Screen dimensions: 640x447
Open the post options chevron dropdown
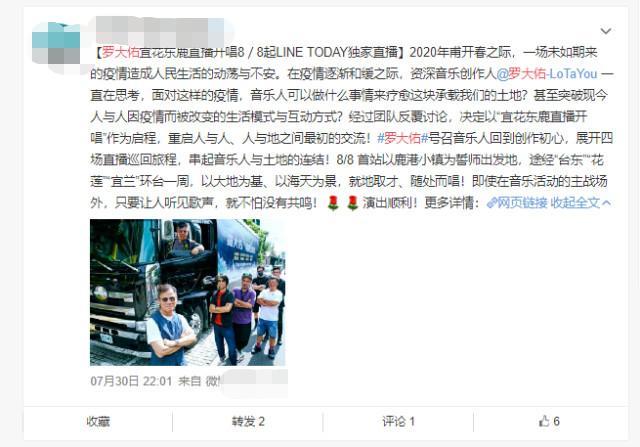(x=606, y=31)
